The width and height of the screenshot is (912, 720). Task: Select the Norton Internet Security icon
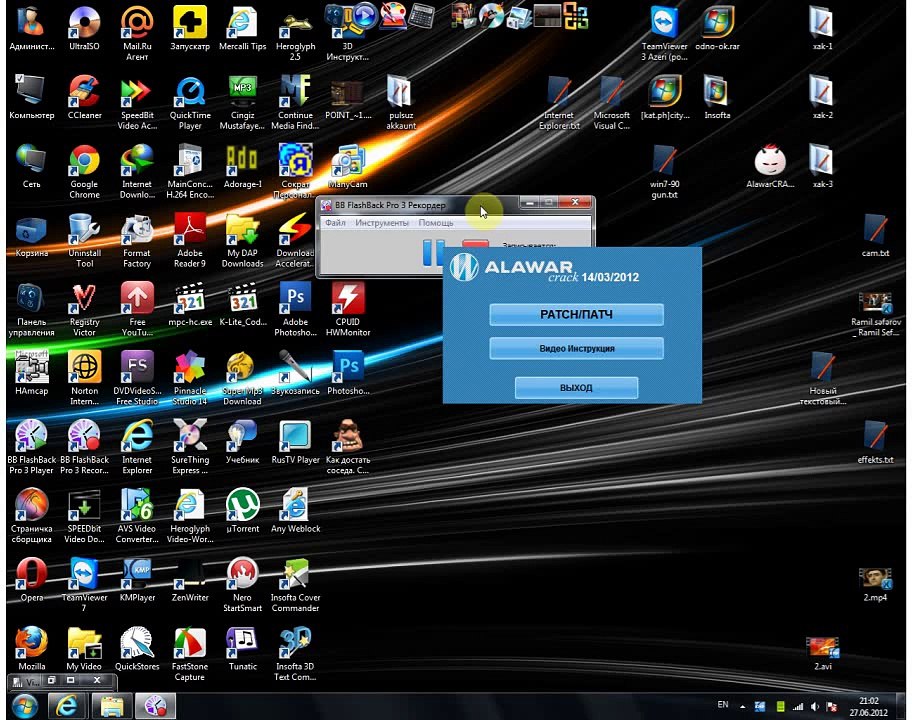(84, 379)
